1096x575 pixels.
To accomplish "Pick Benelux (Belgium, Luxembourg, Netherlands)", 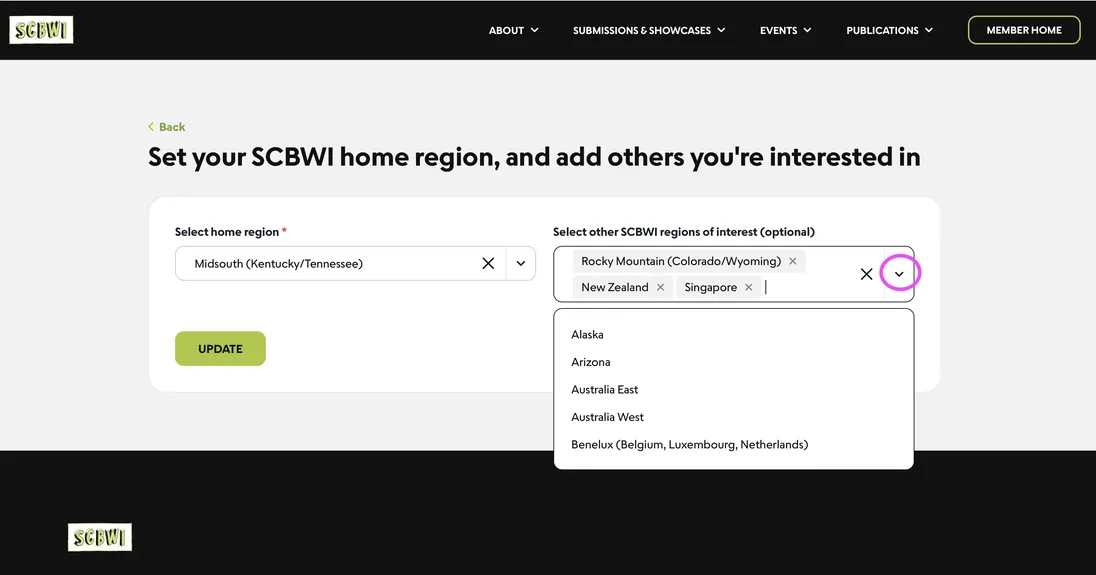I will 733,444.
